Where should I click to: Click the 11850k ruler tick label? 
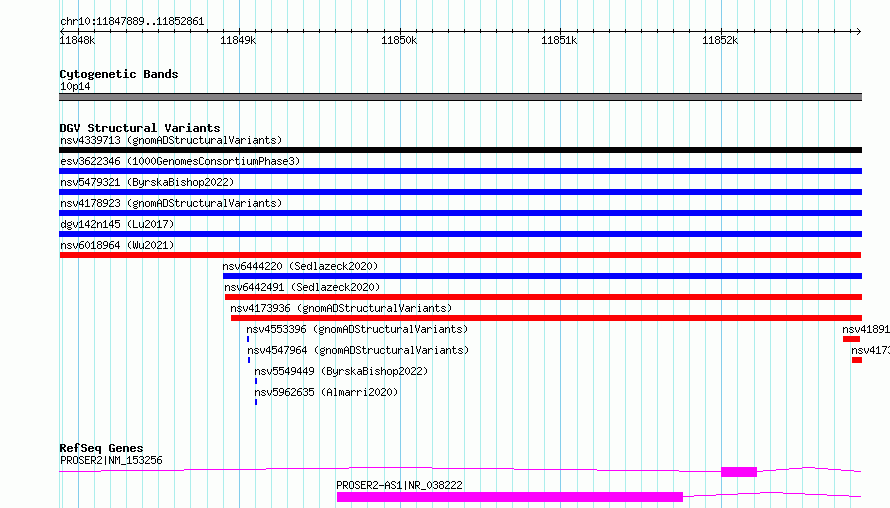[399, 40]
